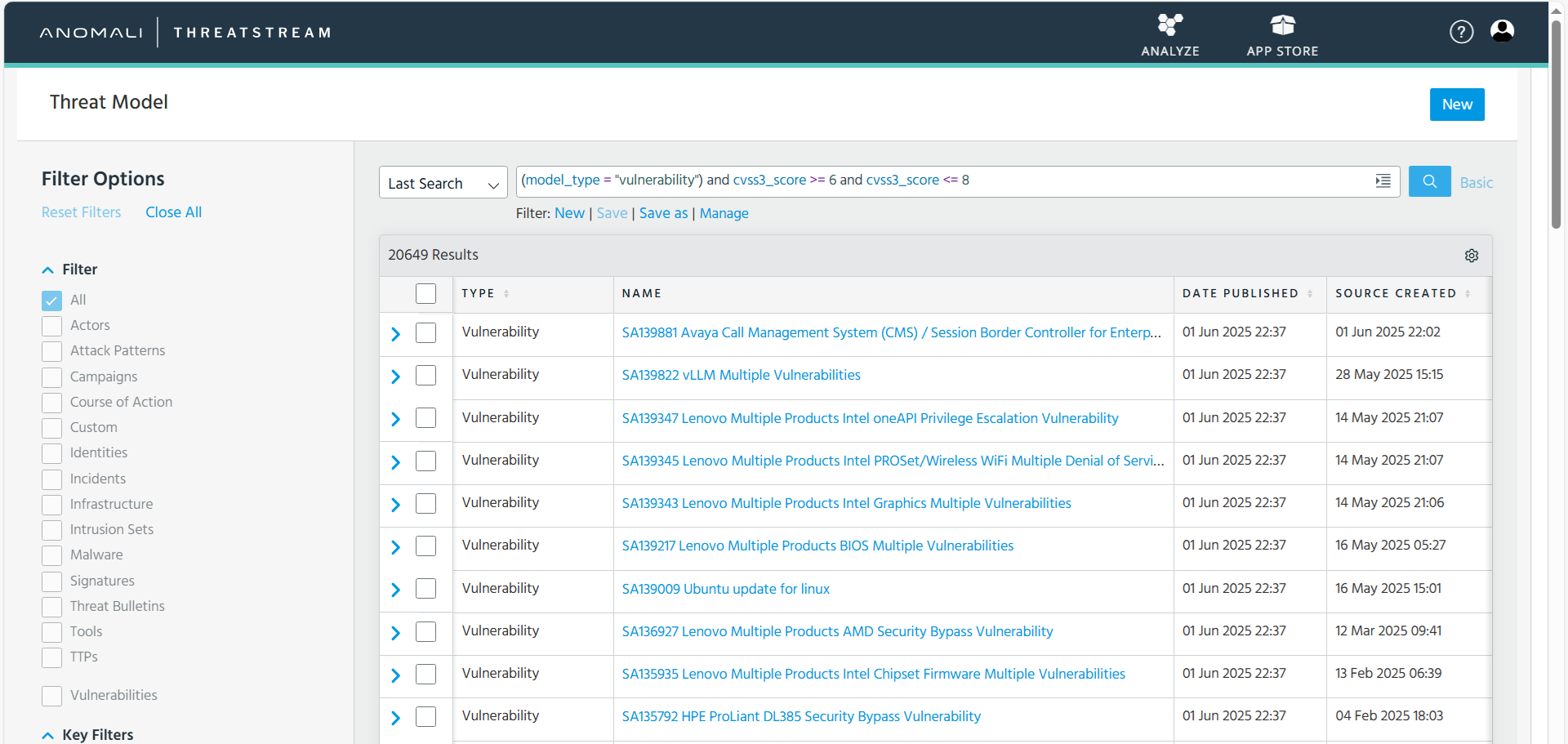Select all rows with header checkbox
This screenshot has width=1568, height=744.
(425, 293)
